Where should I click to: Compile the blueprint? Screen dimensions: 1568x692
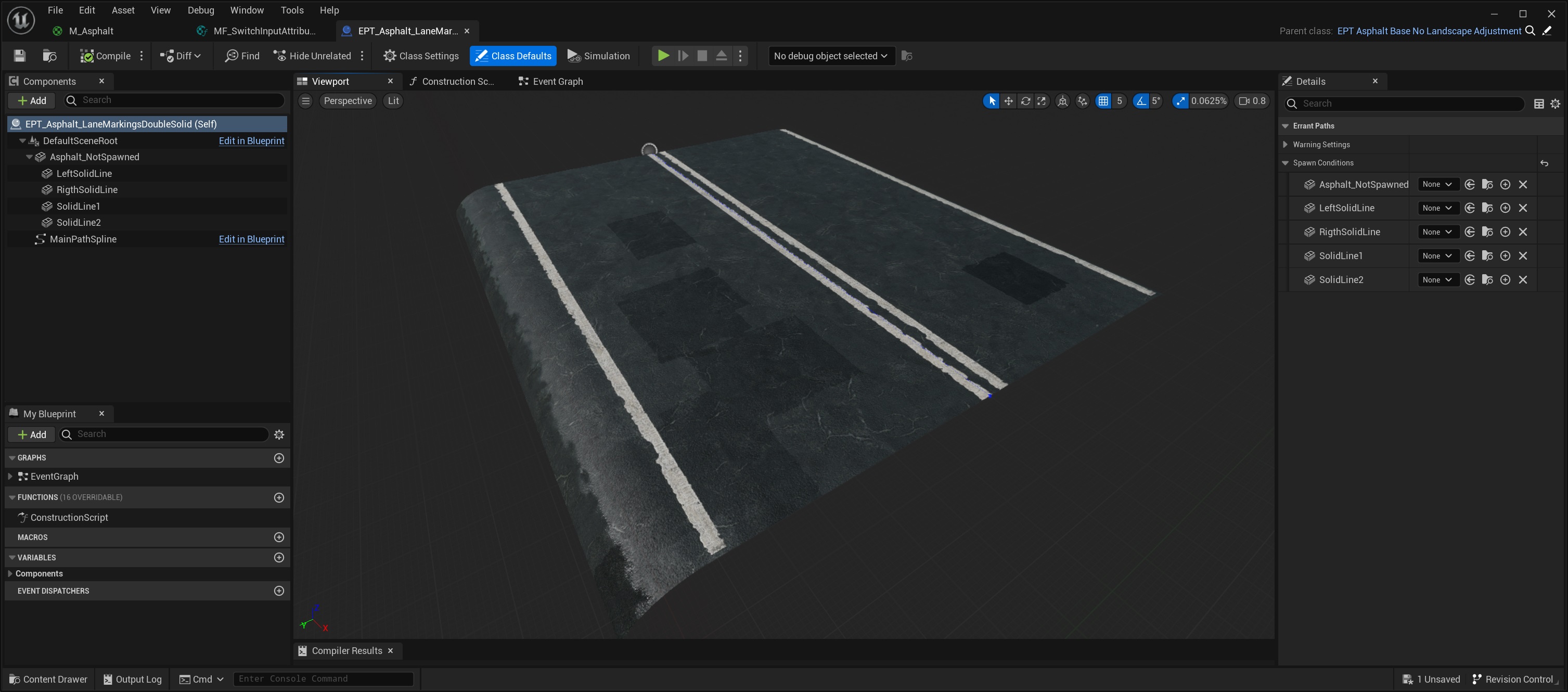[x=105, y=55]
